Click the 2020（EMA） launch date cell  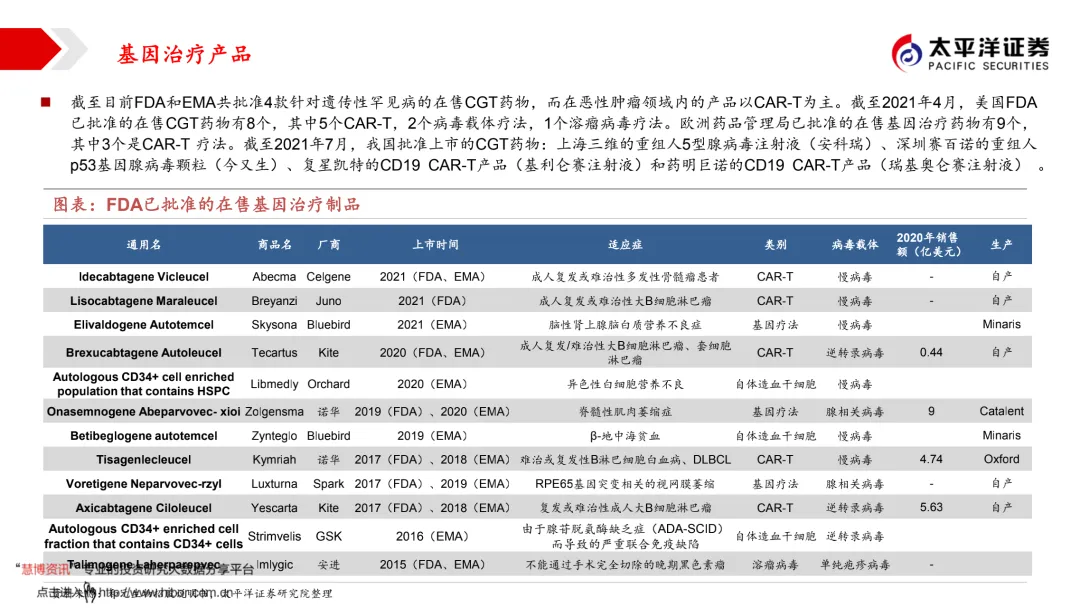(432, 384)
